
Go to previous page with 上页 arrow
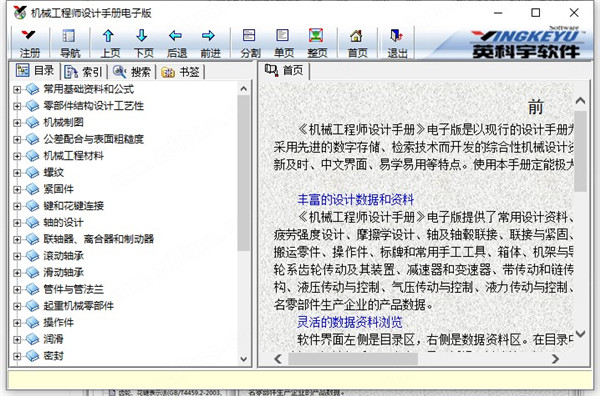(109, 43)
